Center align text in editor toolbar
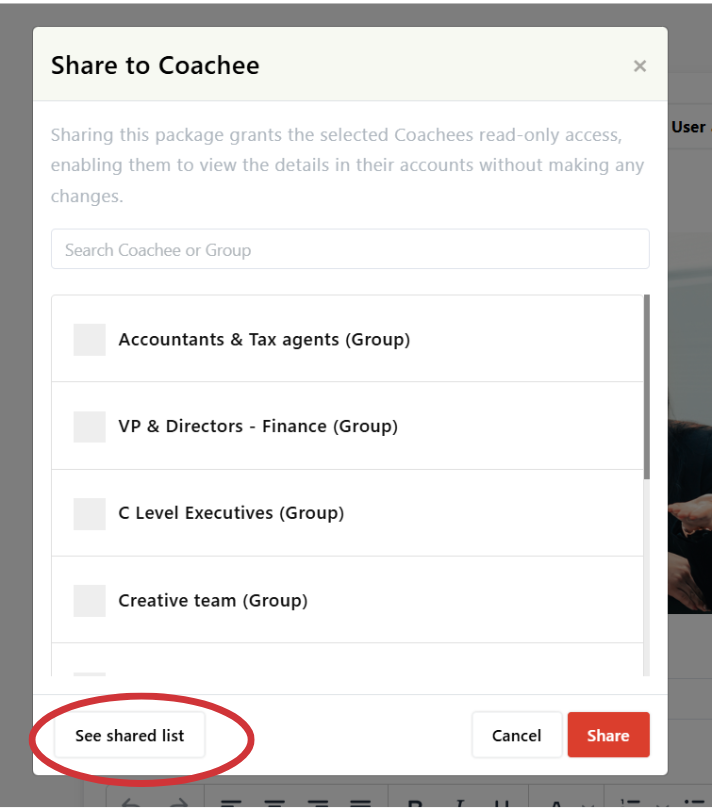 (x=275, y=803)
